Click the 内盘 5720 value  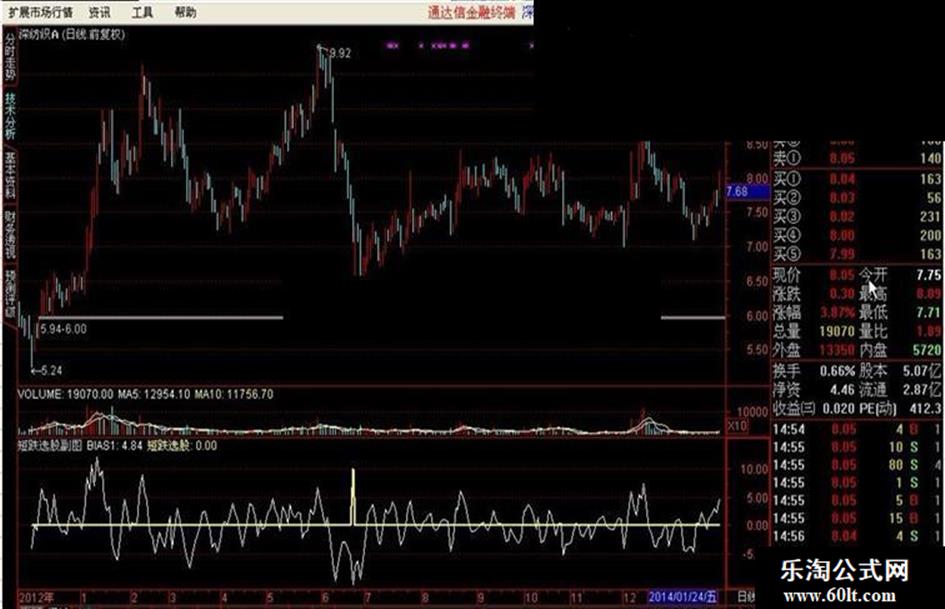(927, 350)
